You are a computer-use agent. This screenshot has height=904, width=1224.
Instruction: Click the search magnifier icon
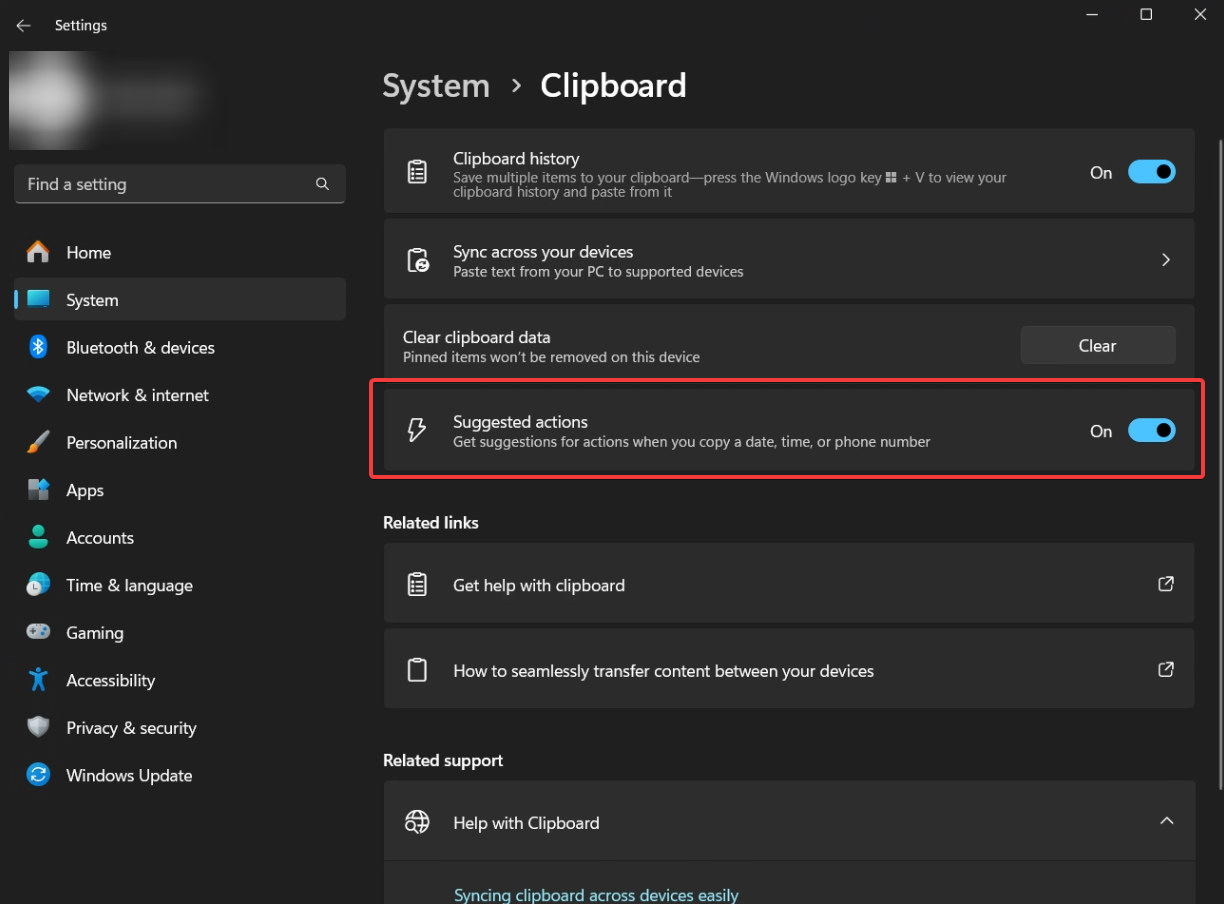[322, 184]
